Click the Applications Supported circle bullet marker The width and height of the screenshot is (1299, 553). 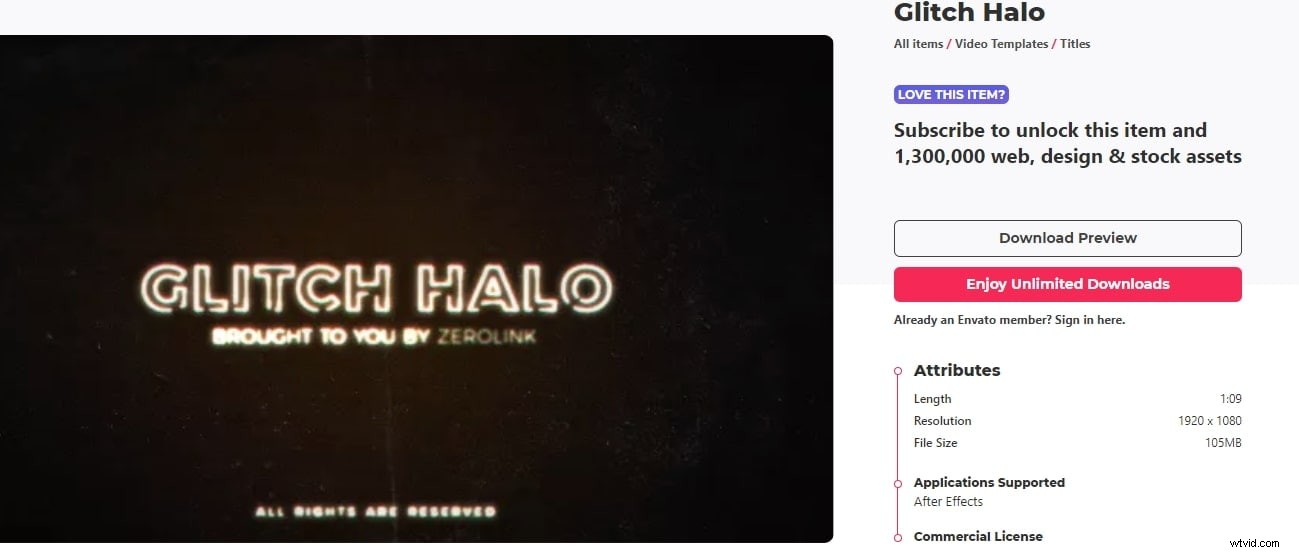pos(898,483)
